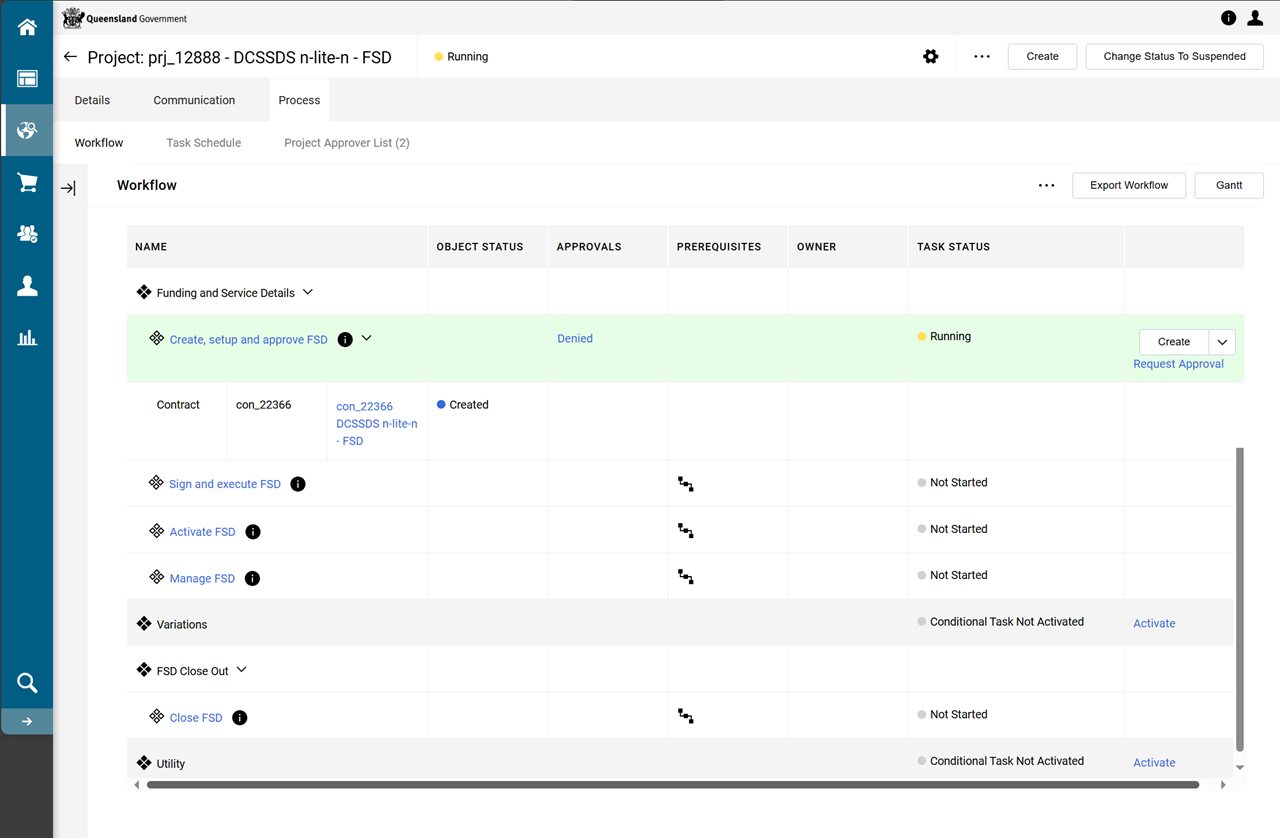Switch to the Communication tab
The height and width of the screenshot is (839, 1280).
pyautogui.click(x=194, y=100)
